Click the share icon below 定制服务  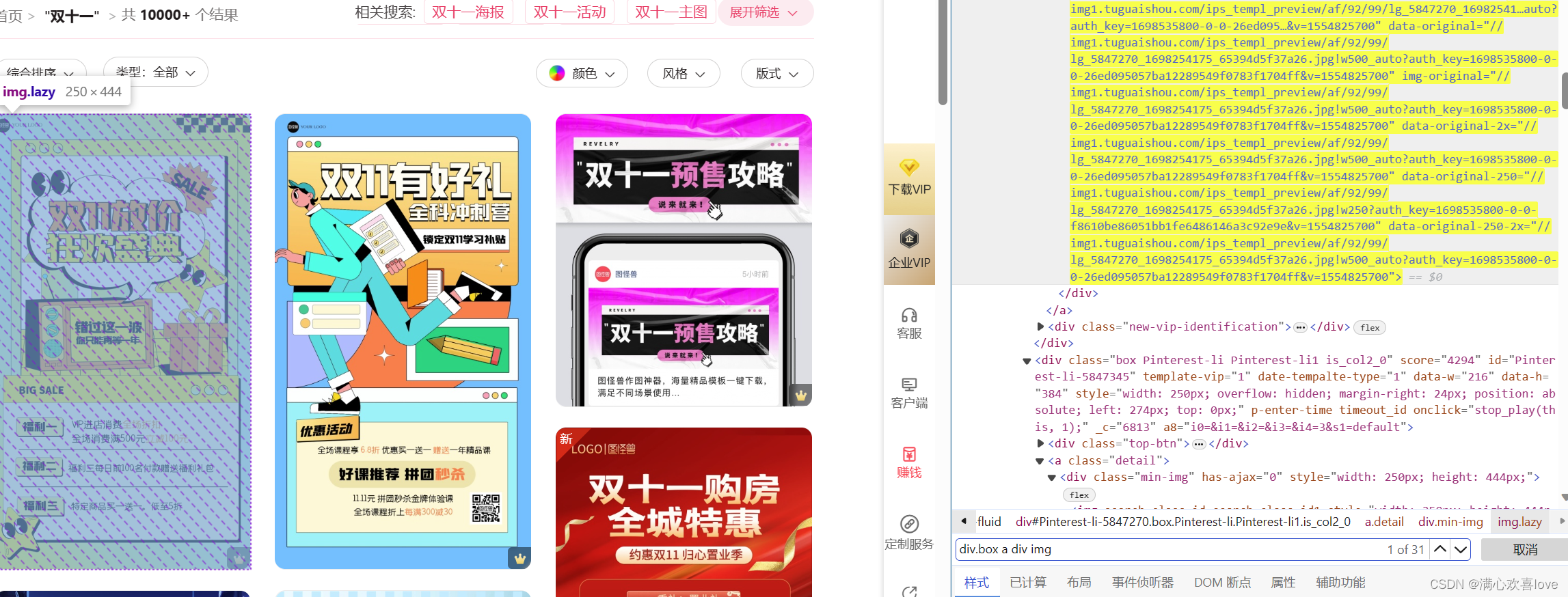pyautogui.click(x=909, y=592)
